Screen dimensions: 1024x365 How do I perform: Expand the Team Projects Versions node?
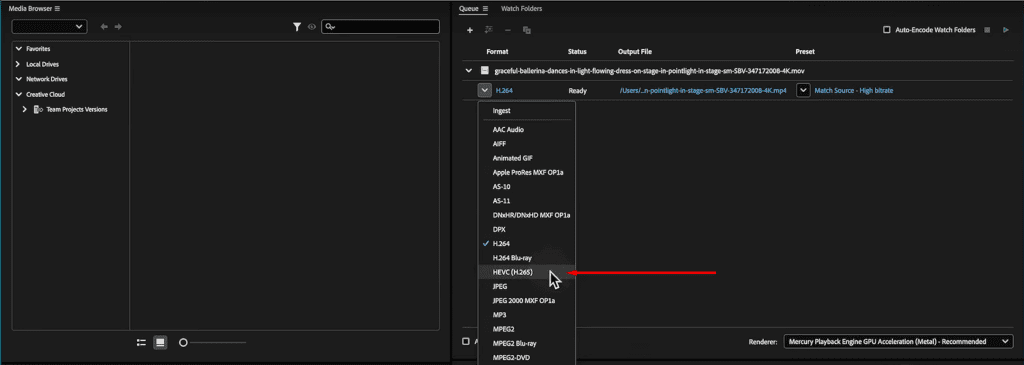24,109
